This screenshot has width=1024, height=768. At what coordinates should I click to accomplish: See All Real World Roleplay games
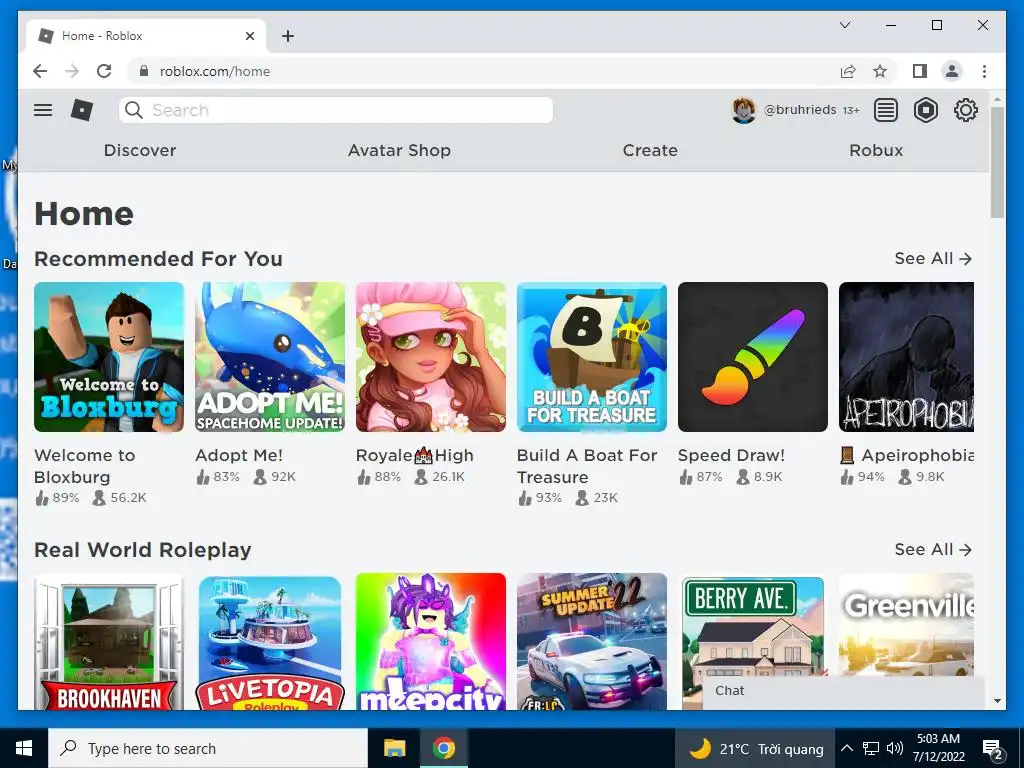pos(933,549)
